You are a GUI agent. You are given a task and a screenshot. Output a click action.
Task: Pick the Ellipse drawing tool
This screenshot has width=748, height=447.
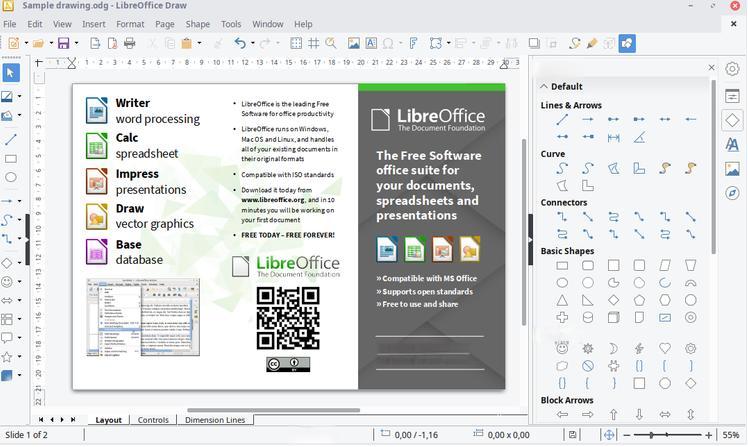pos(11,177)
